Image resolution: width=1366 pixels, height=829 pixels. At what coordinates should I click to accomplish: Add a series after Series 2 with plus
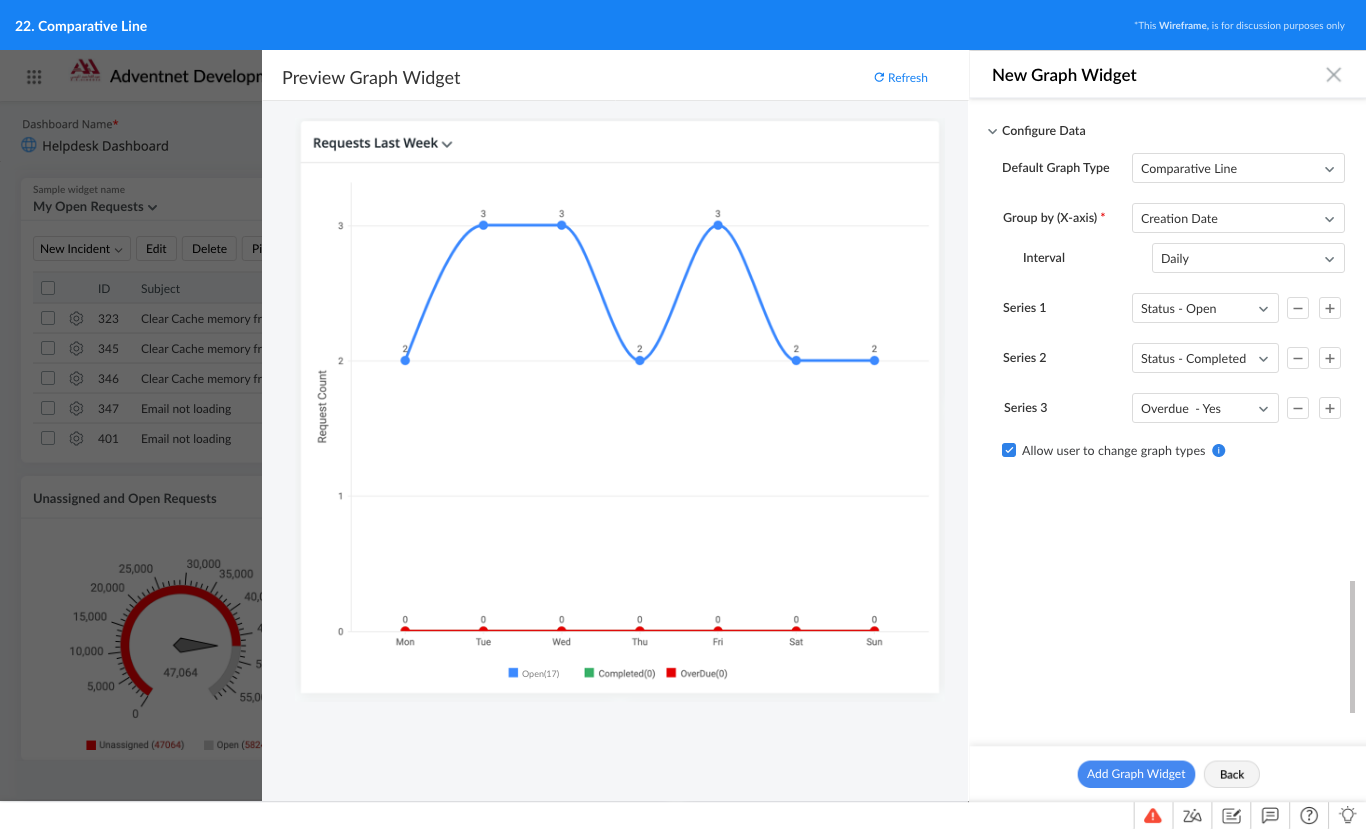pos(1330,358)
